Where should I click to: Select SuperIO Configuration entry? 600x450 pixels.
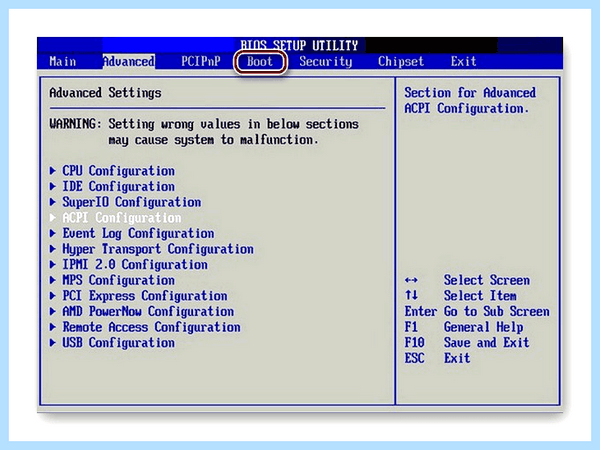click(132, 202)
